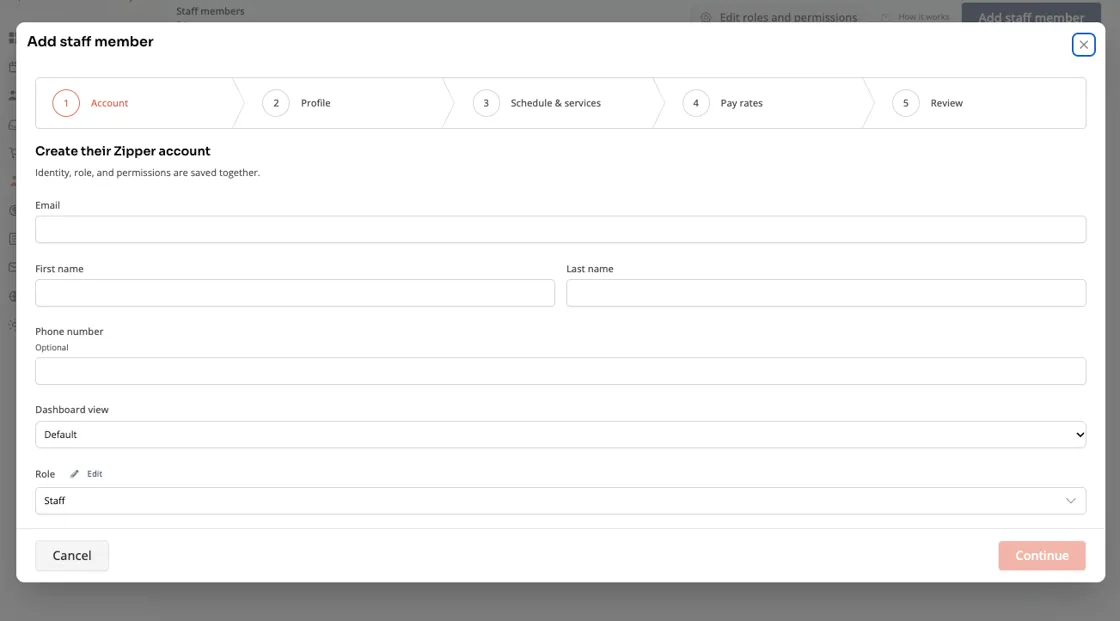This screenshot has height=621, width=1120.
Task: Click the step 3 circle icon
Action: 486,103
